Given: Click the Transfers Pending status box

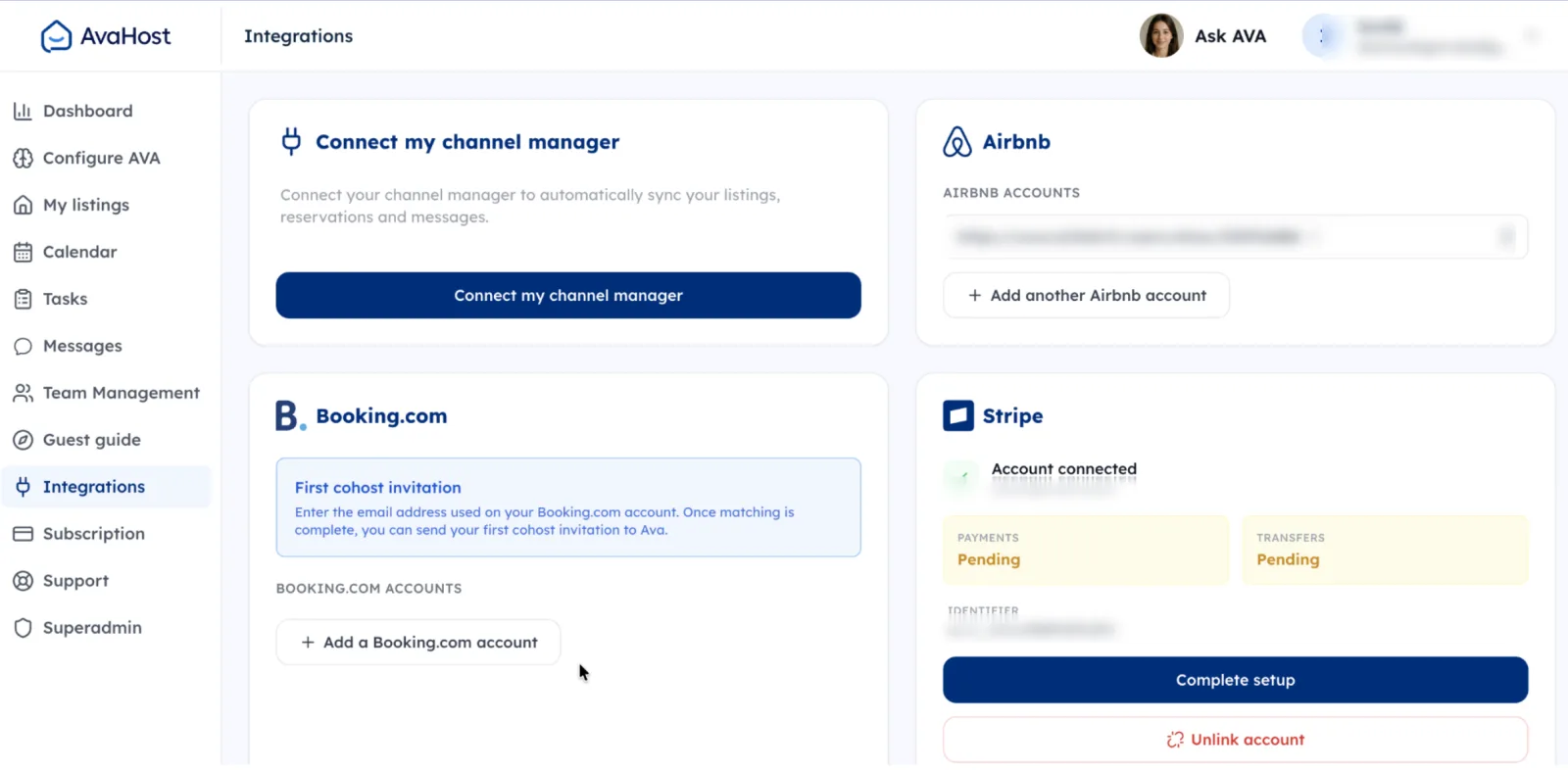Looking at the screenshot, I should click(x=1385, y=550).
